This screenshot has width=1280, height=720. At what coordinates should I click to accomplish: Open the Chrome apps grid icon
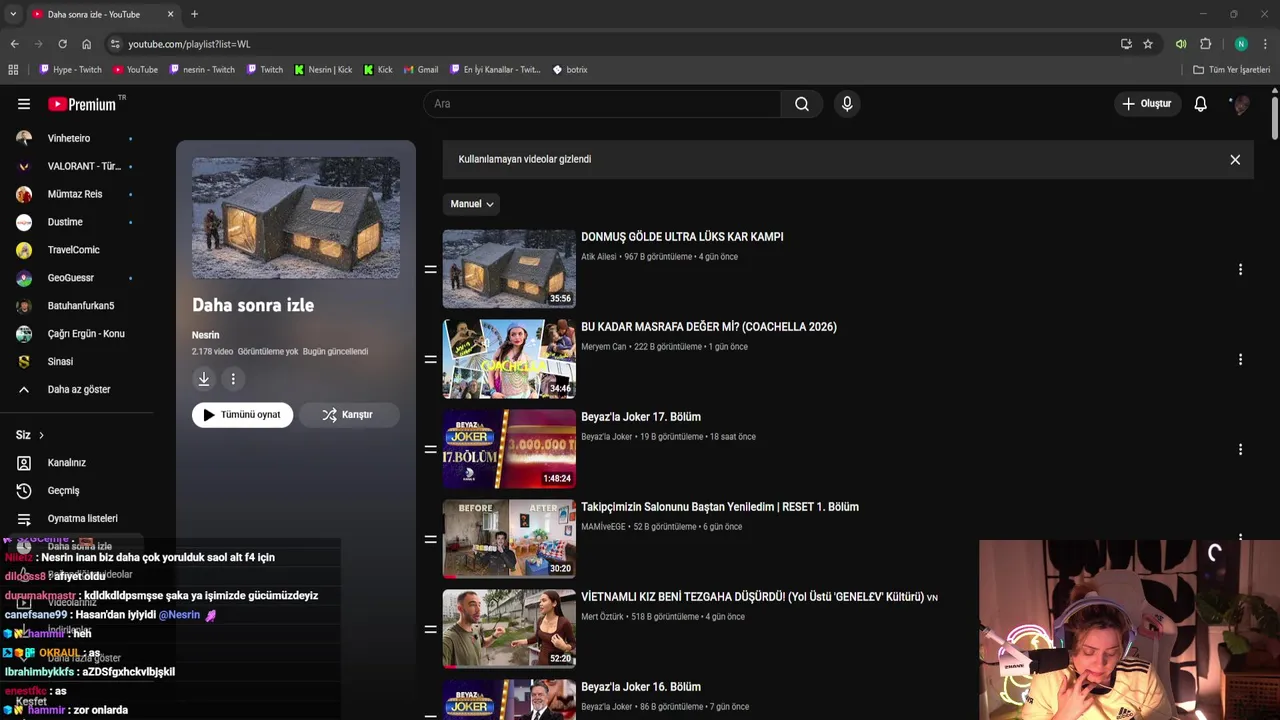(13, 70)
